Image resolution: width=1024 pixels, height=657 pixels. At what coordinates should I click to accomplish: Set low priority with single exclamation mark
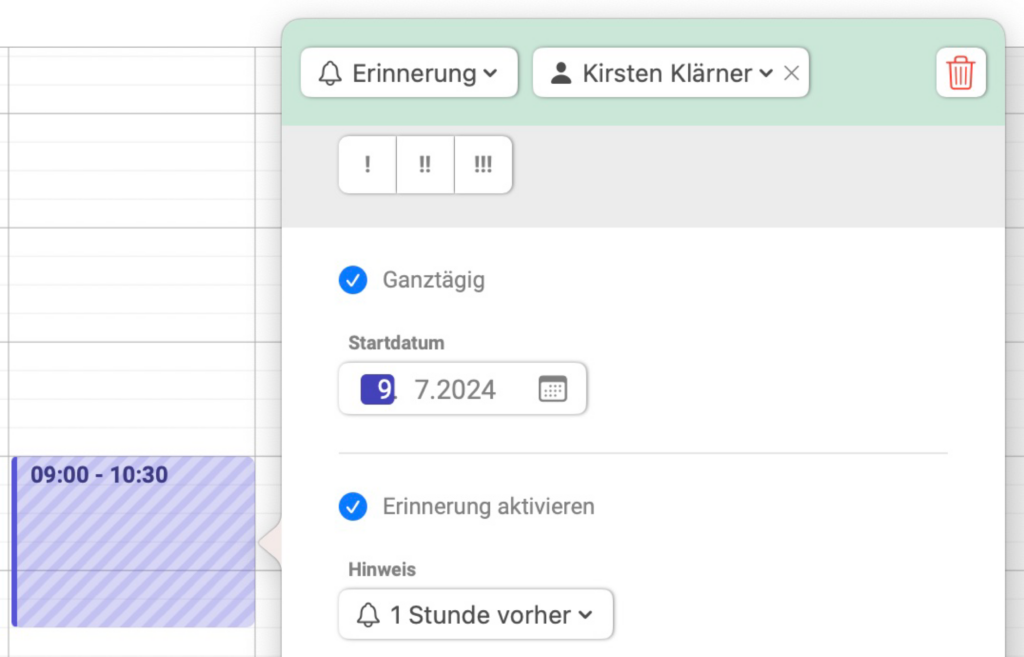(368, 165)
